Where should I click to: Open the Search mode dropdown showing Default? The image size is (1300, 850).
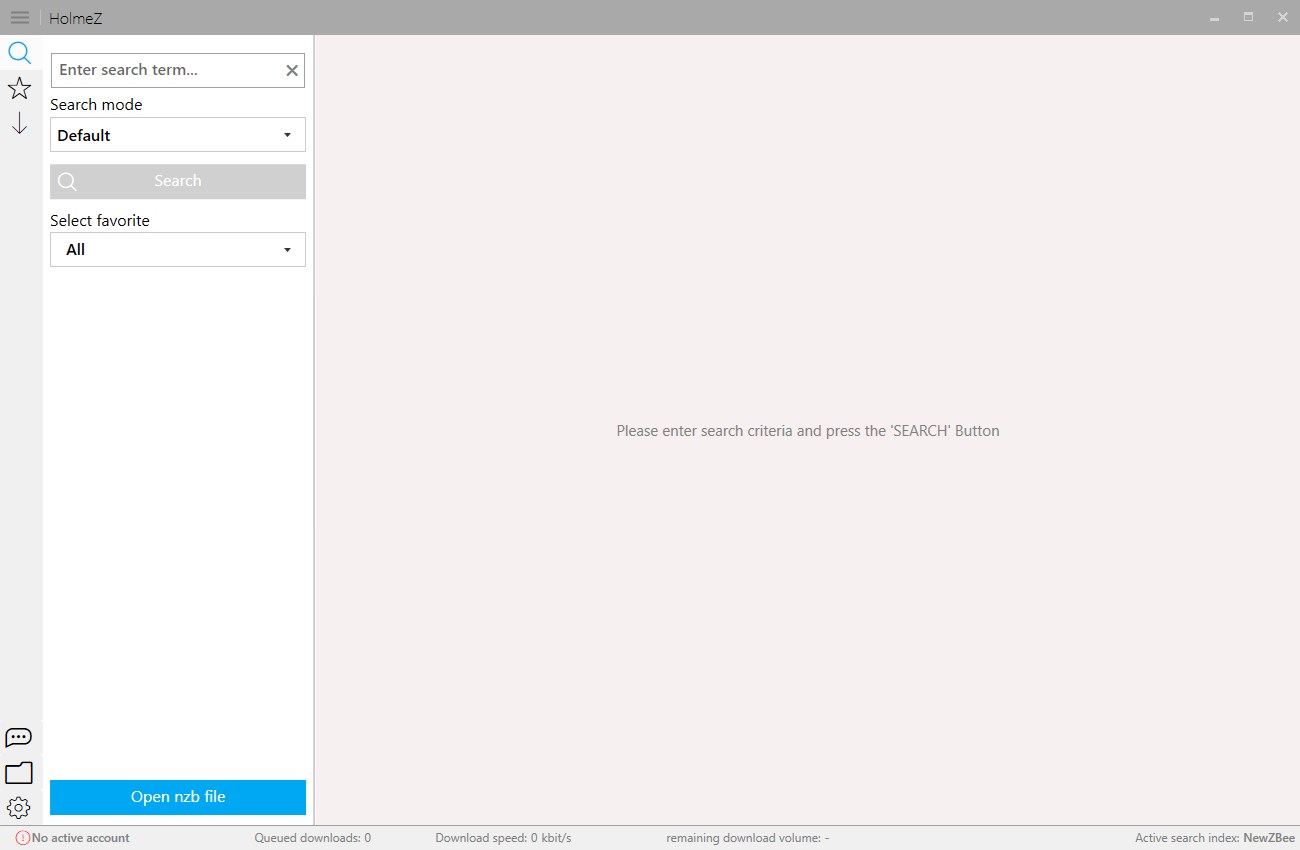(x=177, y=134)
